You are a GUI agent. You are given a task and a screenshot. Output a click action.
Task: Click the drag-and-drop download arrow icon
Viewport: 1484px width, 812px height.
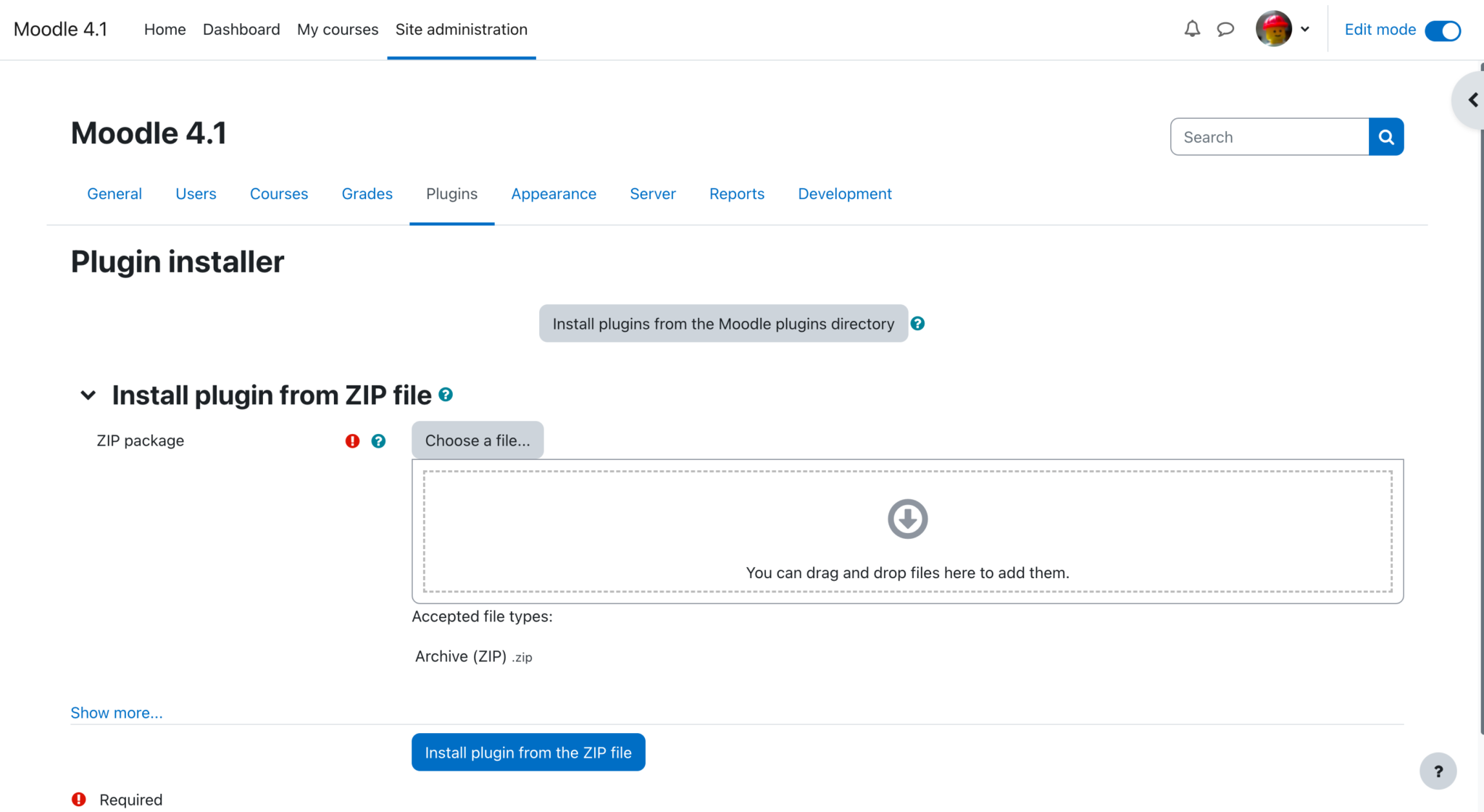(906, 519)
